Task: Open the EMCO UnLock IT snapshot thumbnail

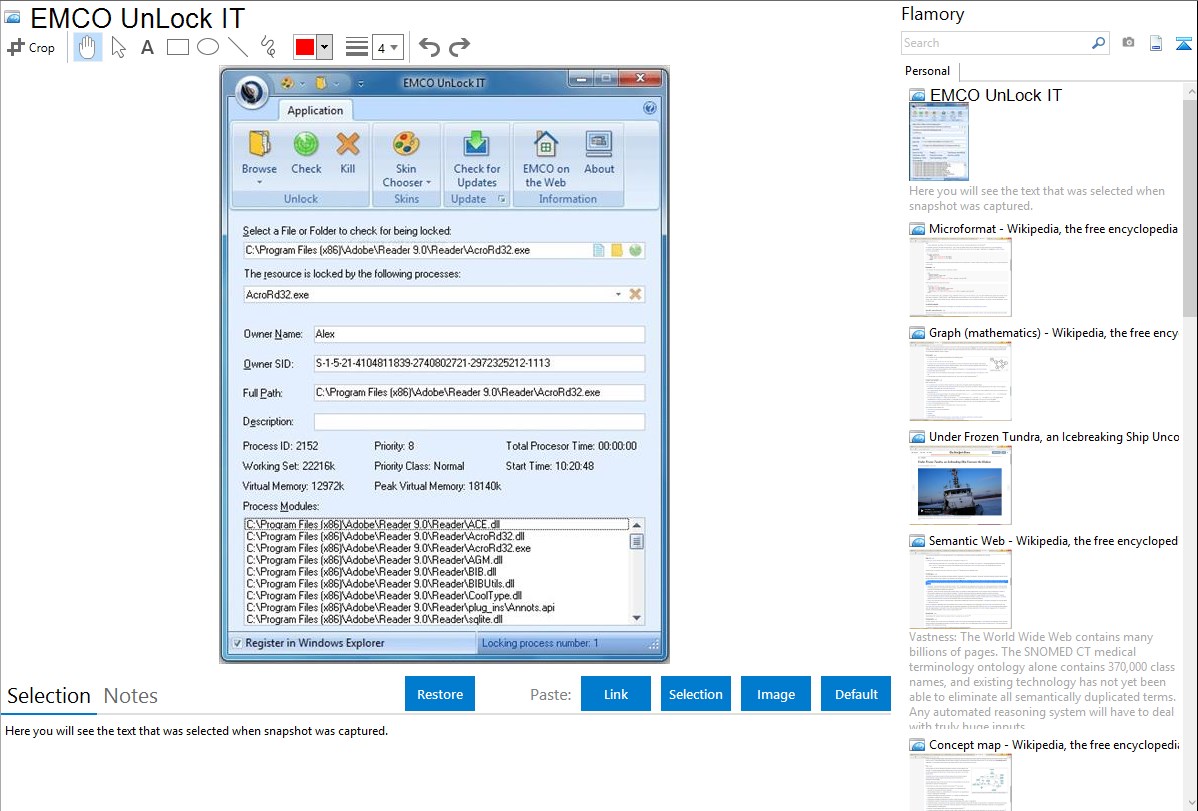Action: [939, 143]
